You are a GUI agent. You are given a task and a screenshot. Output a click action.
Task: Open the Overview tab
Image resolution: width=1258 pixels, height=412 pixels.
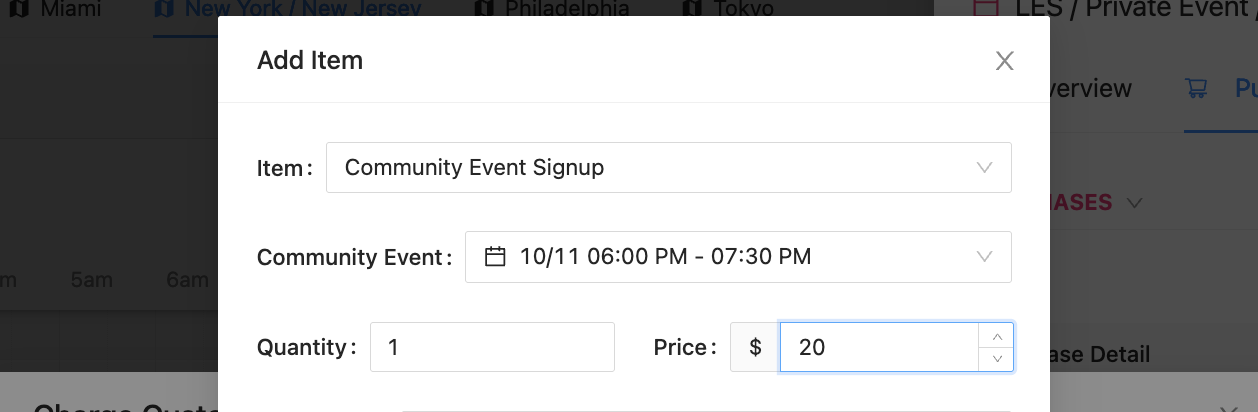point(1090,88)
